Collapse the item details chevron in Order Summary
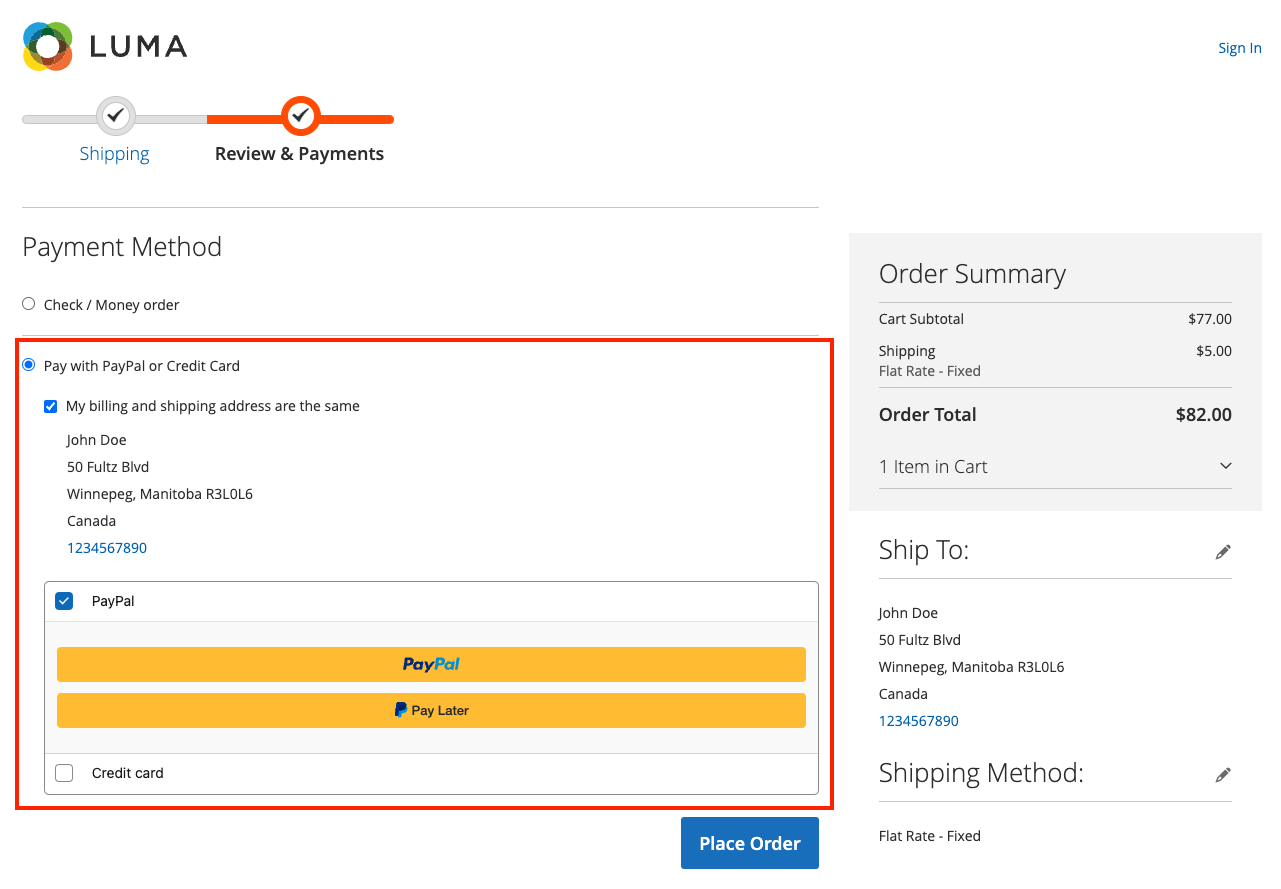Viewport: 1281px width, 889px height. (x=1225, y=465)
